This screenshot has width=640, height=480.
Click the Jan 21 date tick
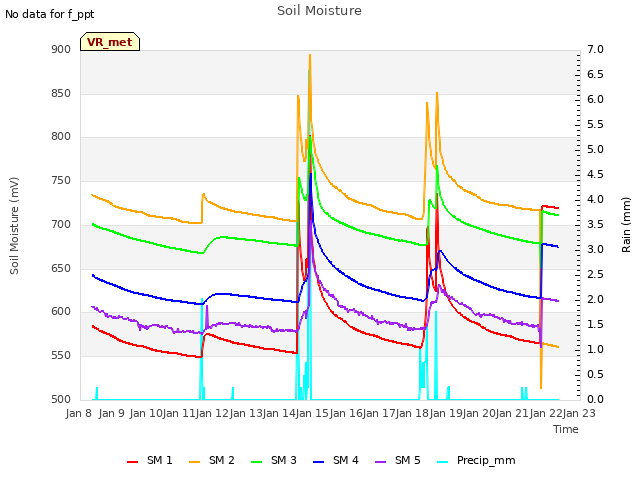[x=512, y=413]
